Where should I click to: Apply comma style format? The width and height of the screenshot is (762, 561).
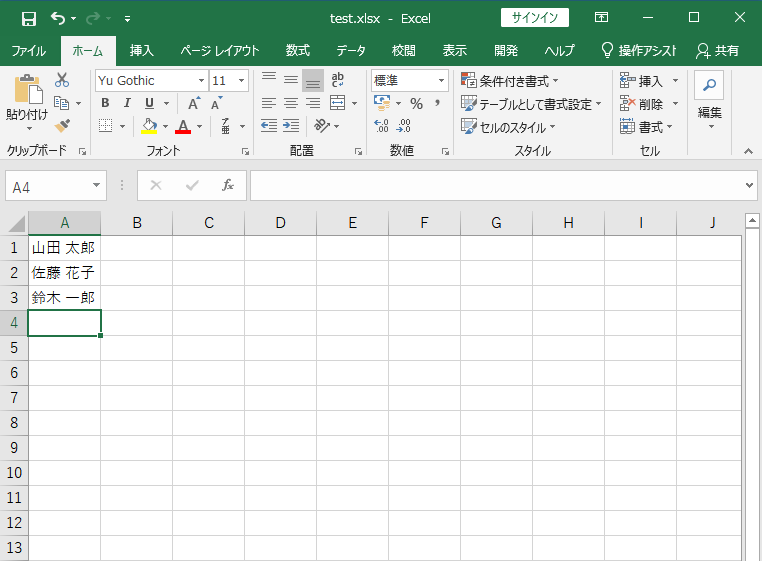coord(437,103)
